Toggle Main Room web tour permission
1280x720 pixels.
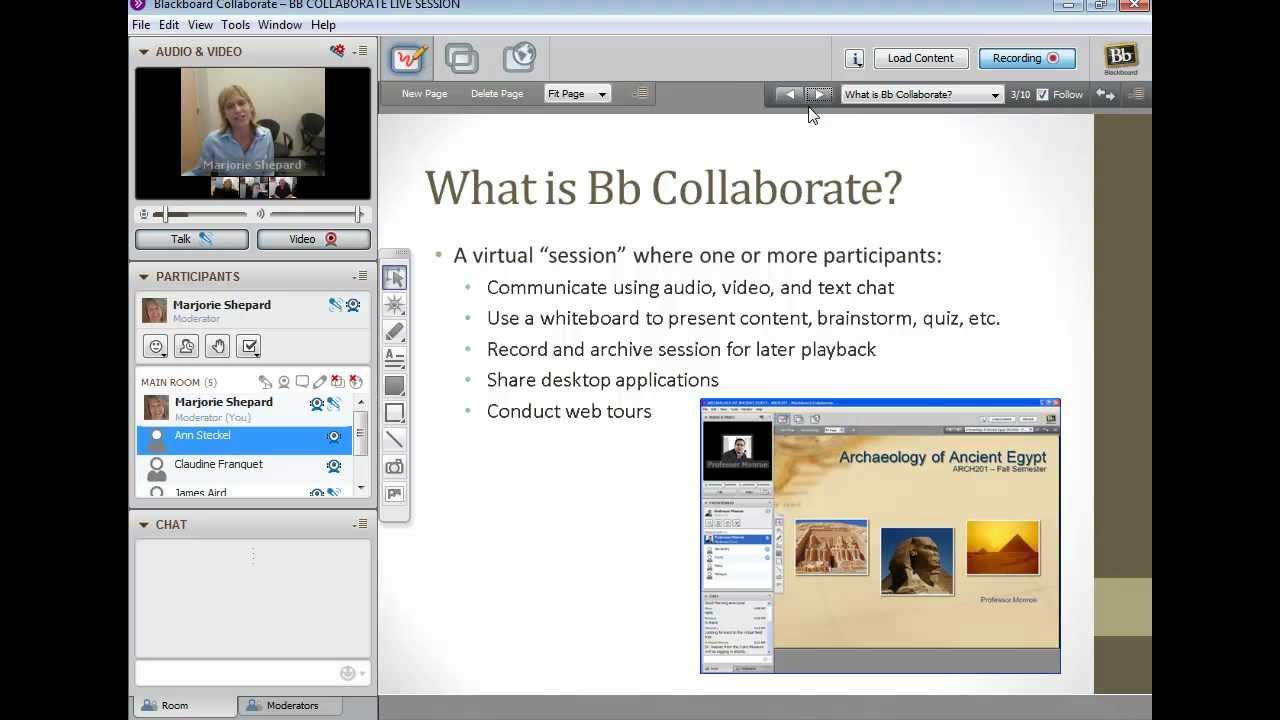click(356, 382)
